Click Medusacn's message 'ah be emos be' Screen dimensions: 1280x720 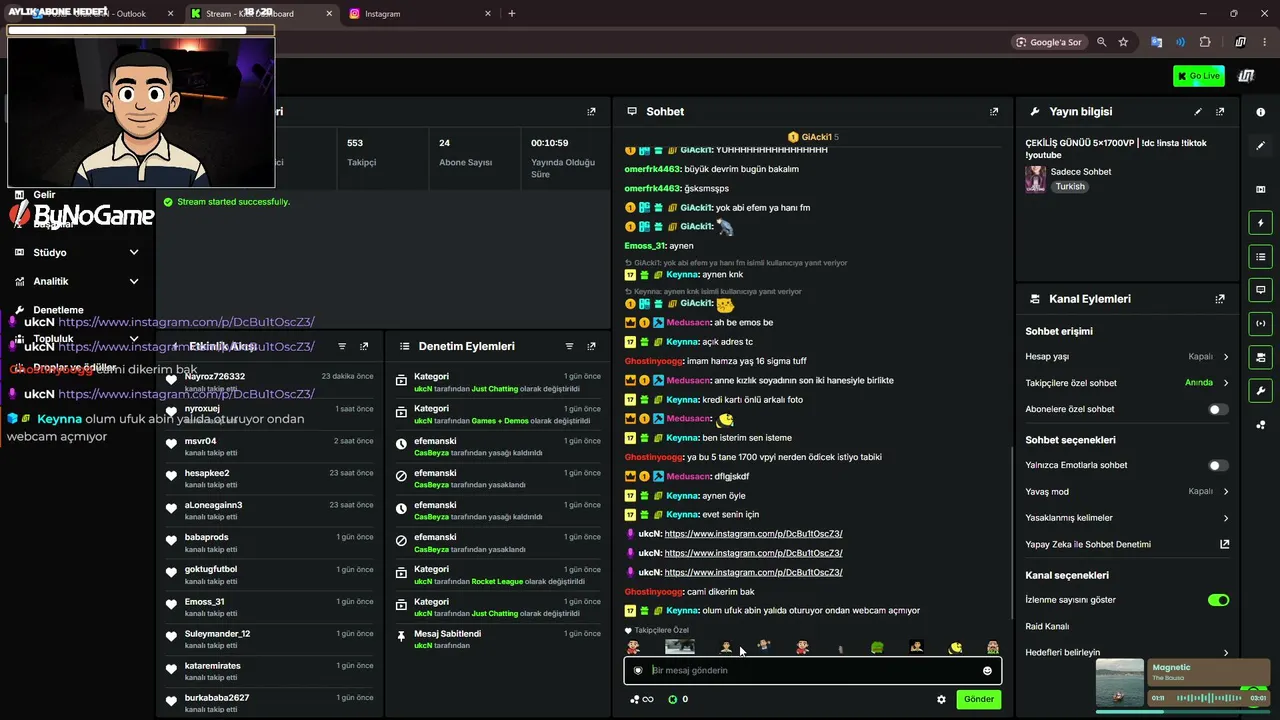[x=742, y=323]
